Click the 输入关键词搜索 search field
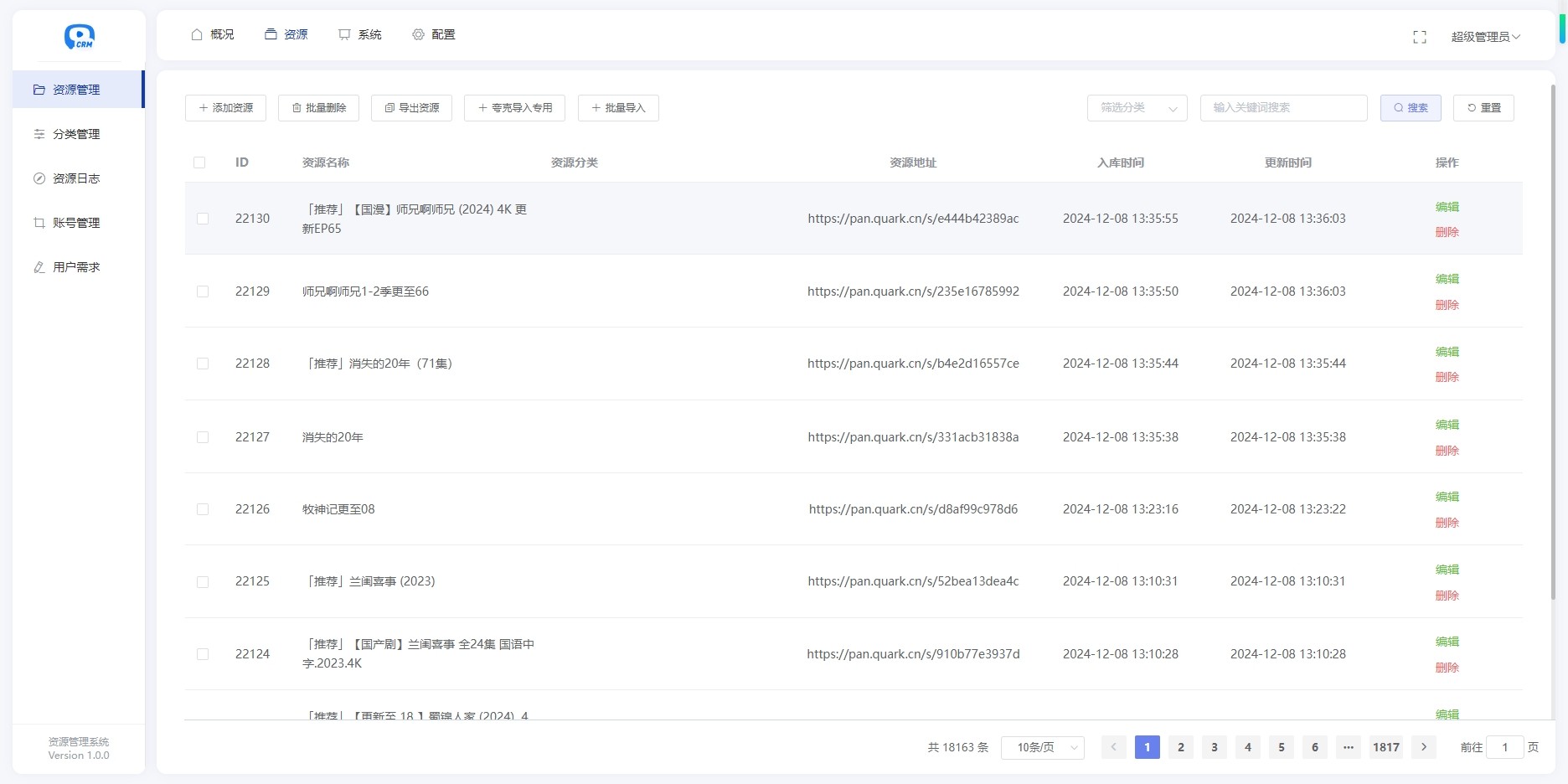Screen dimensions: 1568x784 [x=1283, y=108]
